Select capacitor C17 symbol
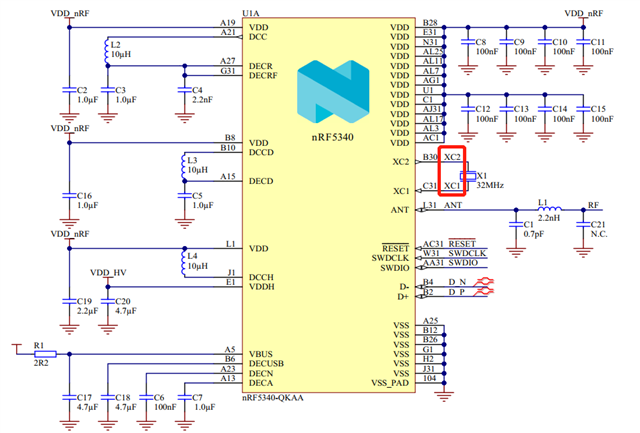This screenshot has height=433, width=640. click(69, 397)
